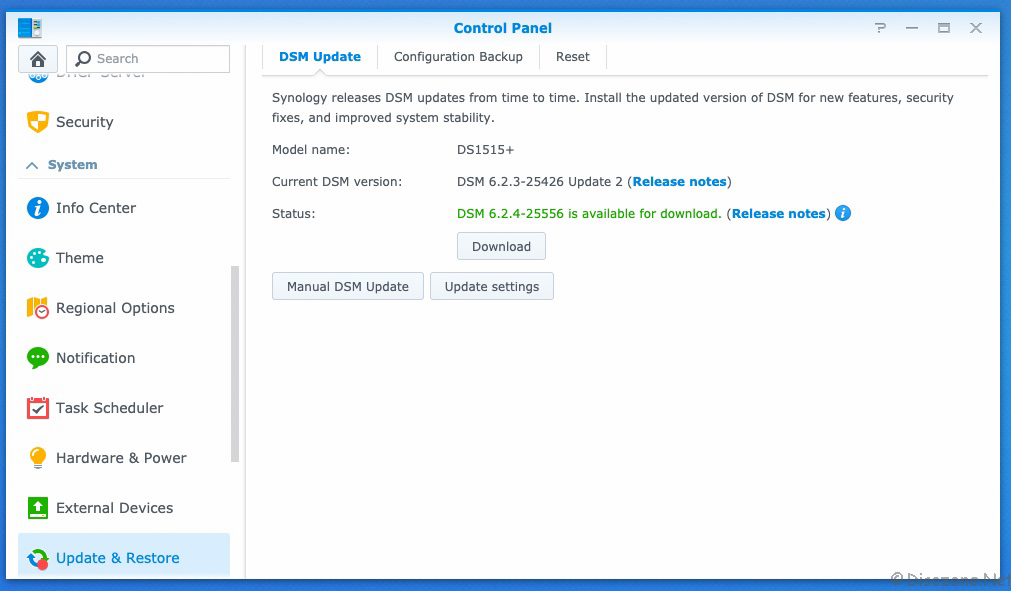This screenshot has height=591, width=1011.
Task: Collapse the System section
Action: pos(32,165)
